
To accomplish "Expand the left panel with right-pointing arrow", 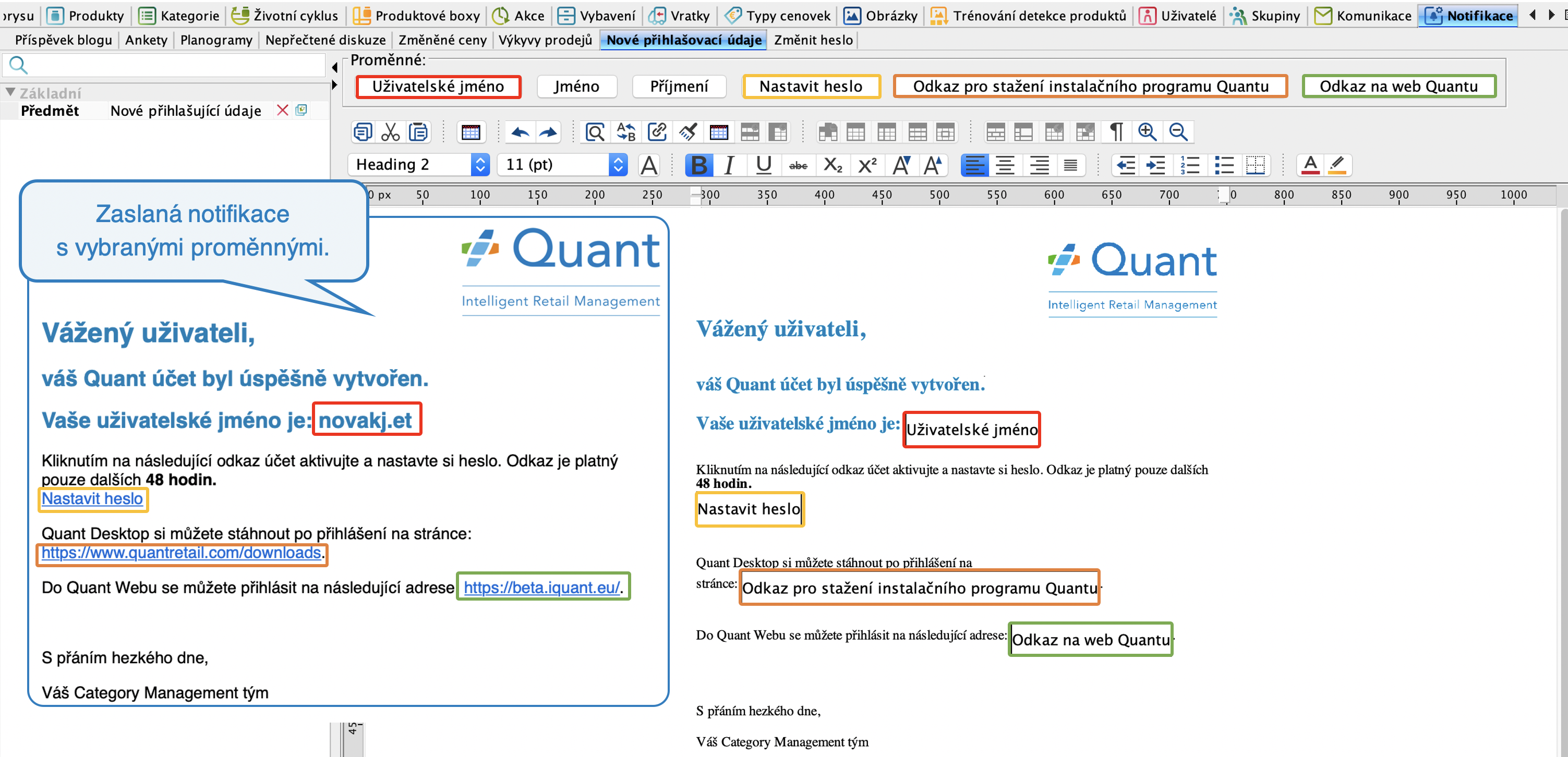I will (x=334, y=85).
